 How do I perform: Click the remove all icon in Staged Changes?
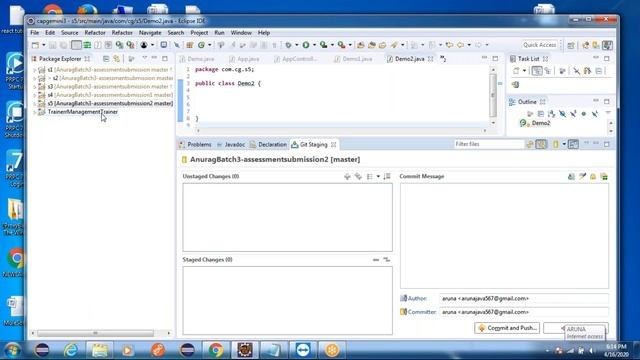(387, 260)
